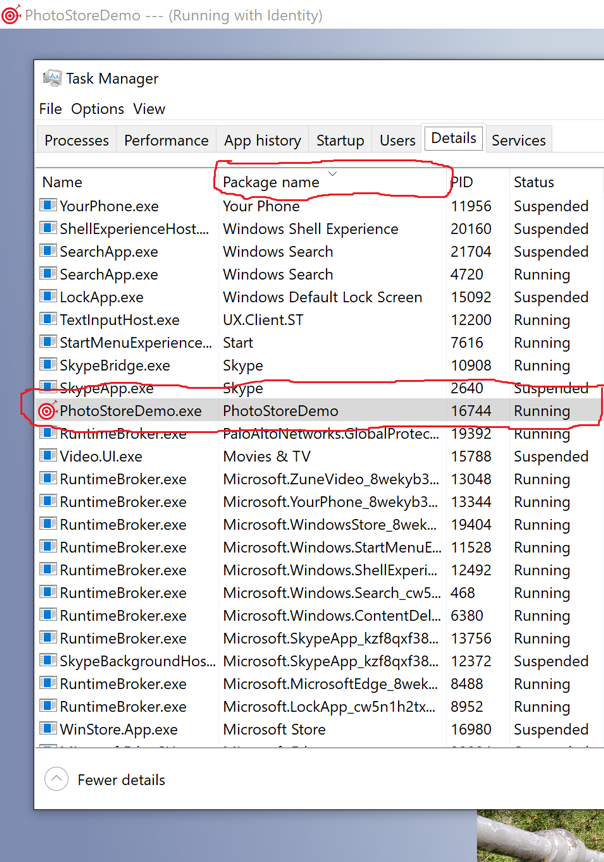Click the YourPhone.exe process icon
This screenshot has height=862, width=604.
[x=47, y=206]
